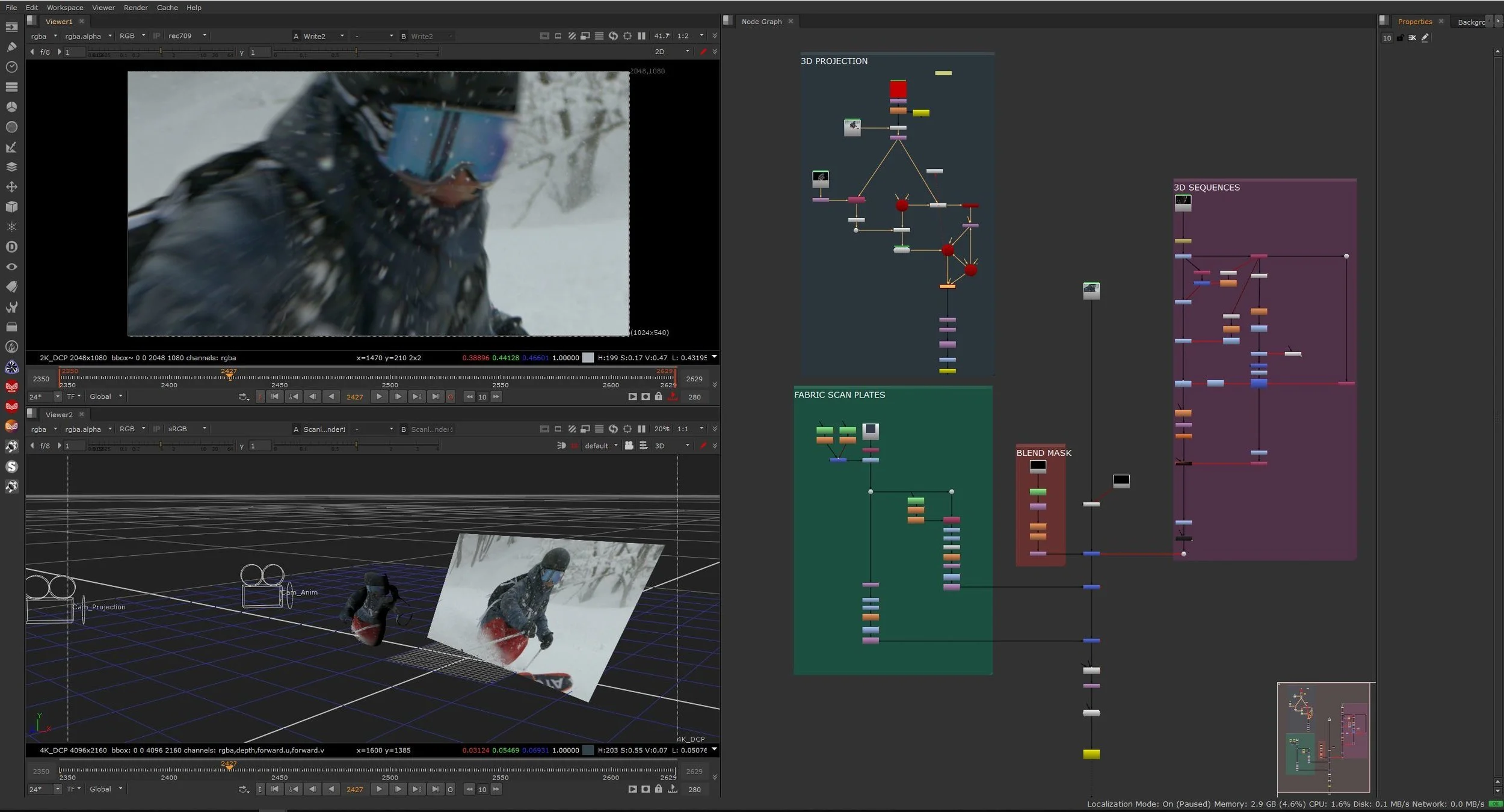Jump to last frame in Viewer2
Image resolution: width=1504 pixels, height=812 pixels.
(436, 789)
